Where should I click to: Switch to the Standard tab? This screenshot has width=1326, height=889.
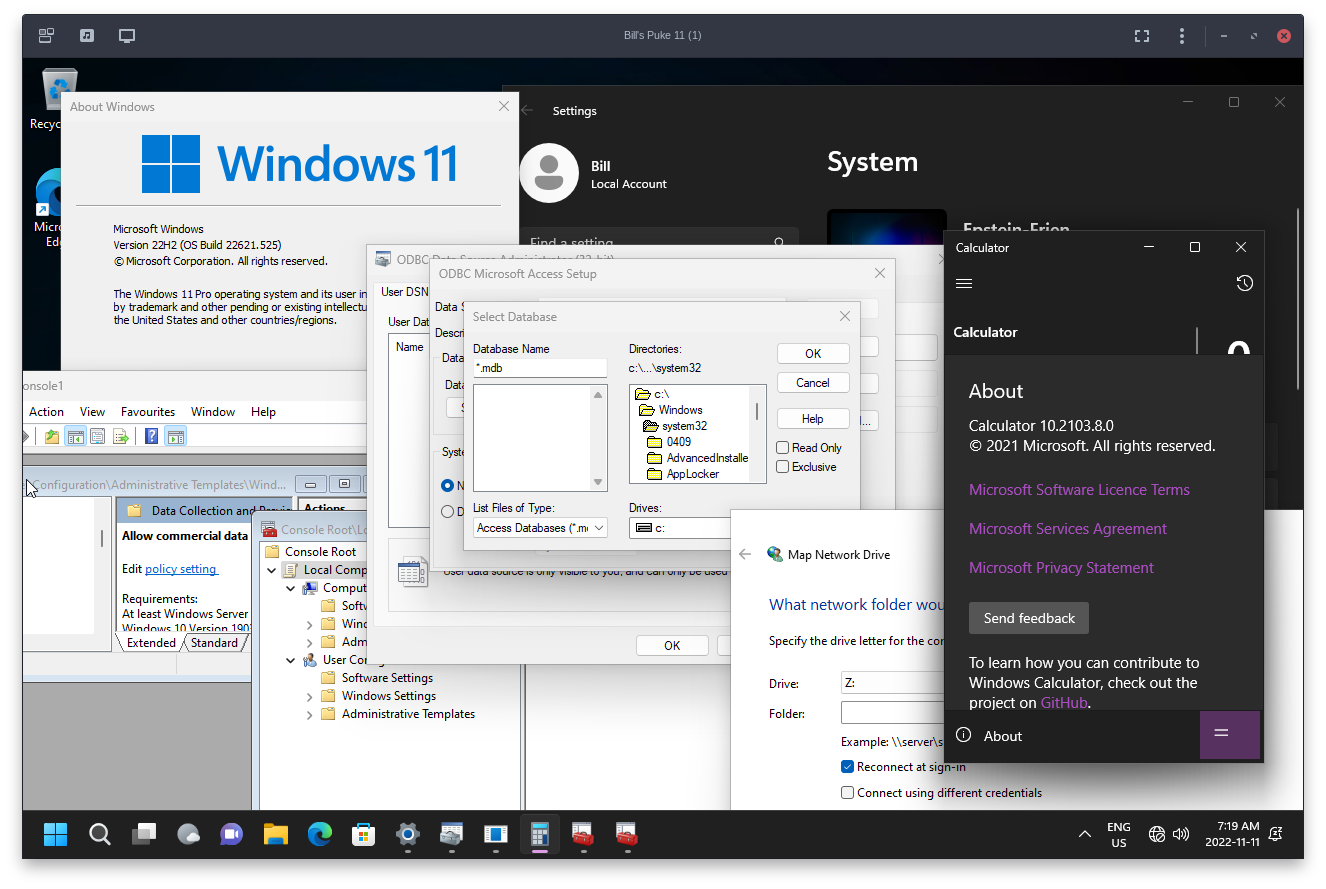click(214, 643)
